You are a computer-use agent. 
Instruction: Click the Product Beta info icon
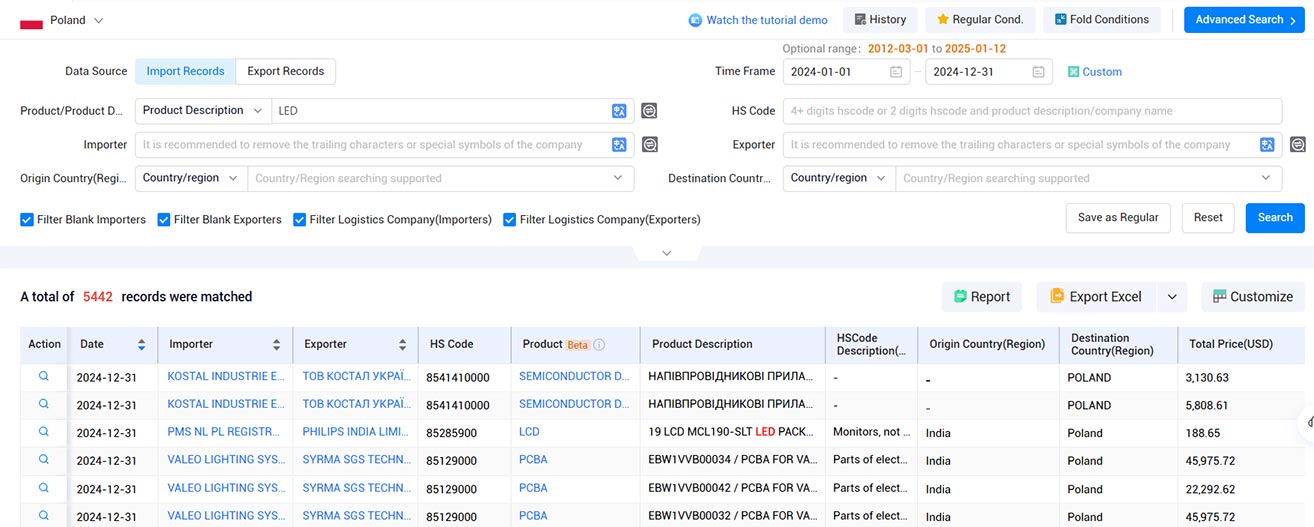click(599, 344)
